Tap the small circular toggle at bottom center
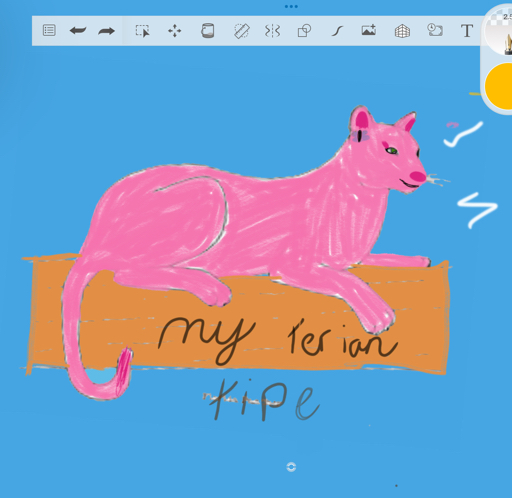 coord(291,467)
